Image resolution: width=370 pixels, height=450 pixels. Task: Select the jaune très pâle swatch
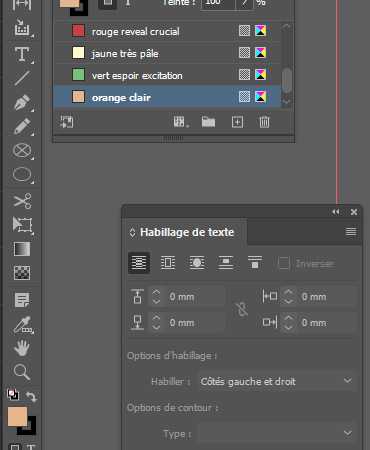[167, 53]
